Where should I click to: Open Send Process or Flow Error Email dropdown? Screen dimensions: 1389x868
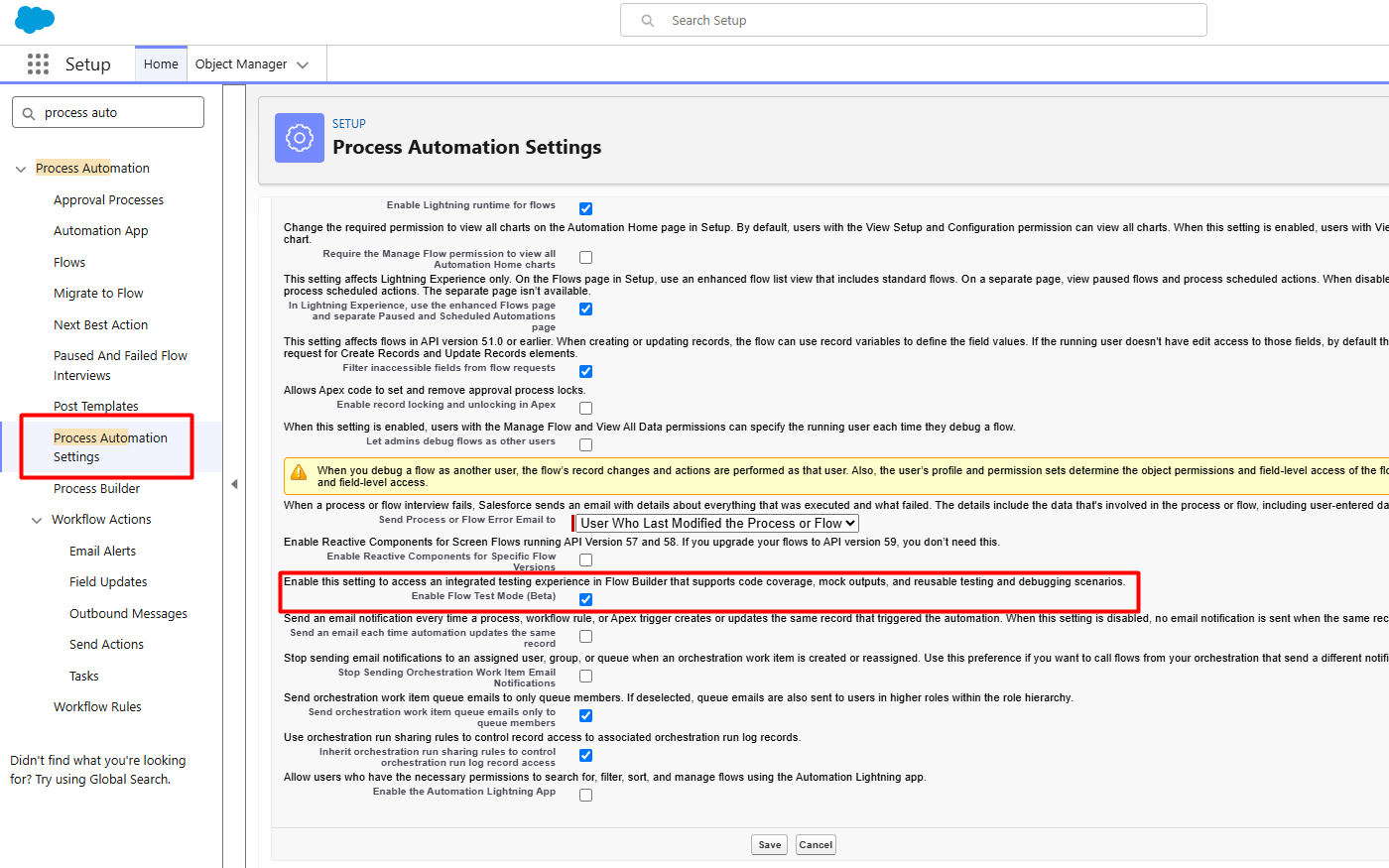coord(717,523)
